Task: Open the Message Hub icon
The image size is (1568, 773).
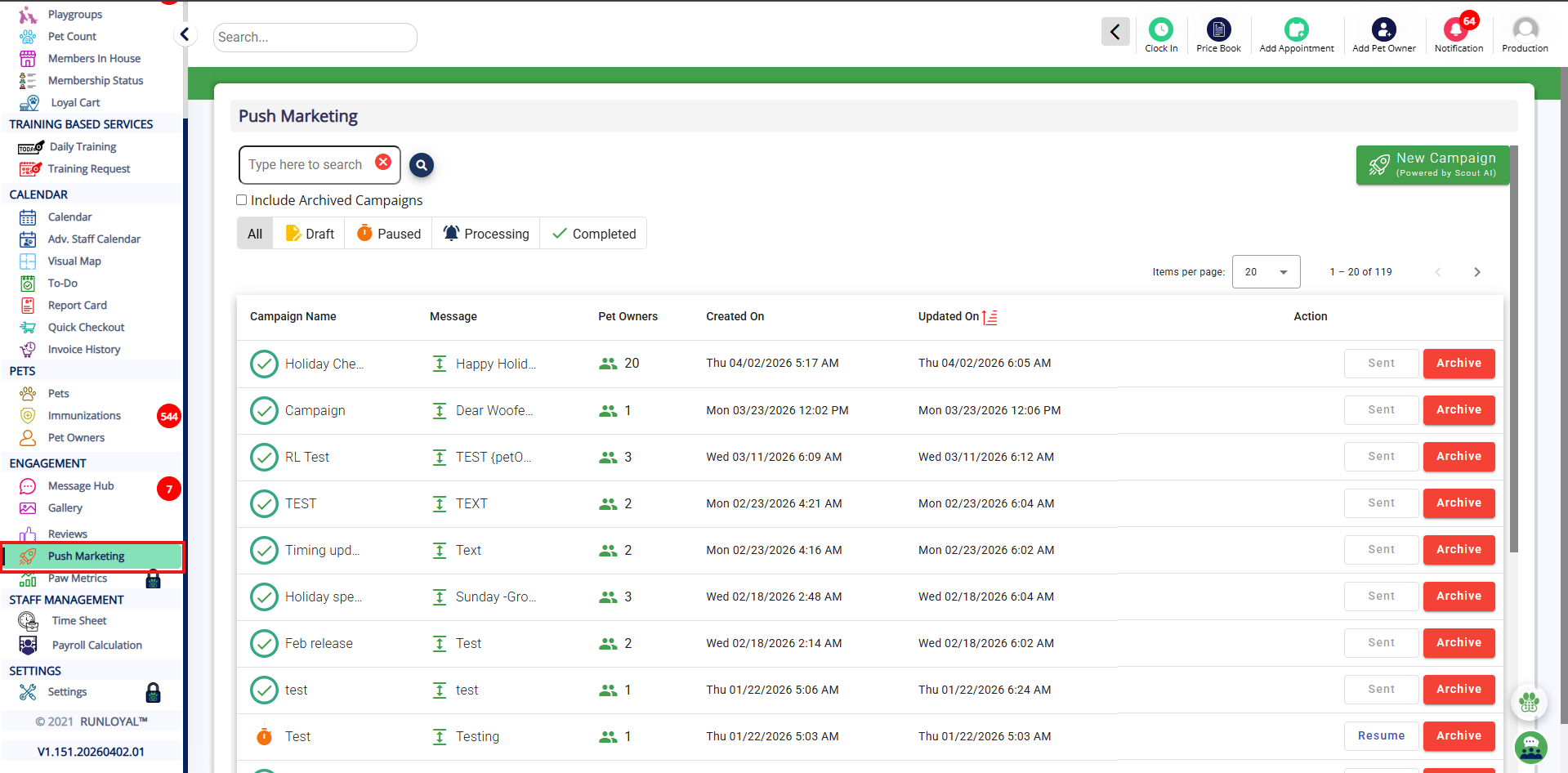Action: (x=28, y=486)
